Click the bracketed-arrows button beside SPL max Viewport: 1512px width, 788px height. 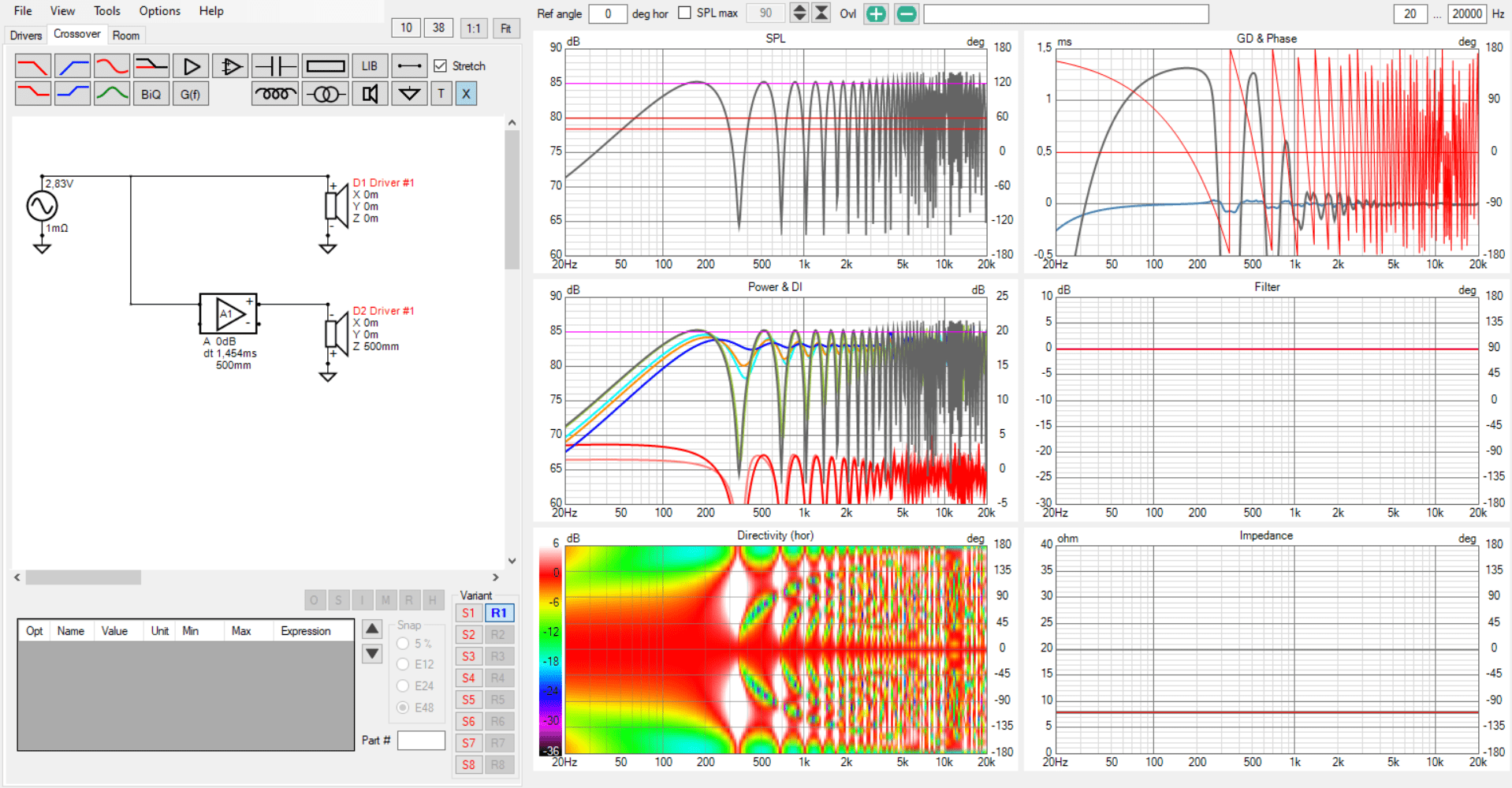[x=821, y=13]
